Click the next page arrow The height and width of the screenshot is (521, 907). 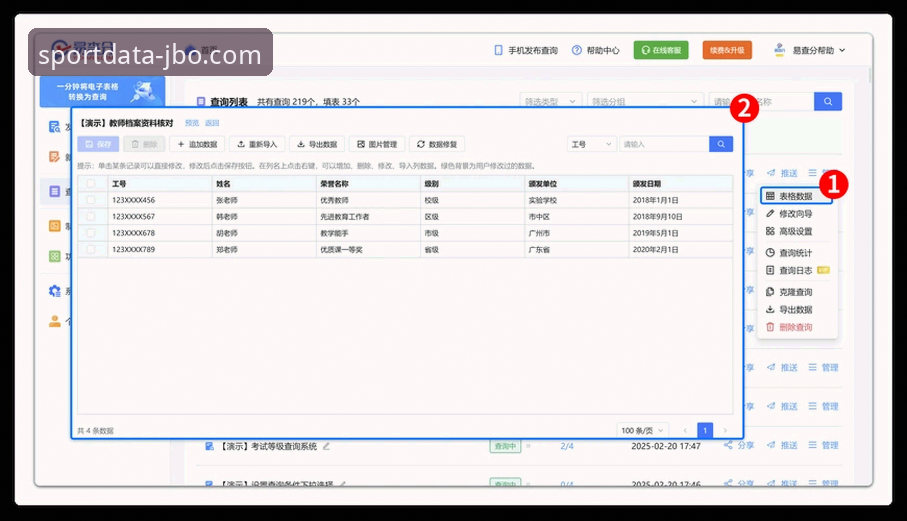tap(725, 430)
